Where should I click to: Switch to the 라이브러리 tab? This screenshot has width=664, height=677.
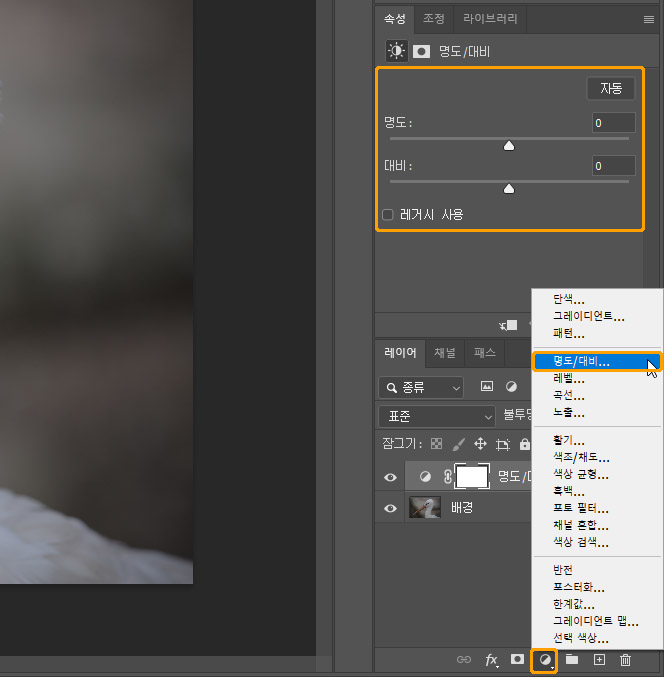click(490, 19)
